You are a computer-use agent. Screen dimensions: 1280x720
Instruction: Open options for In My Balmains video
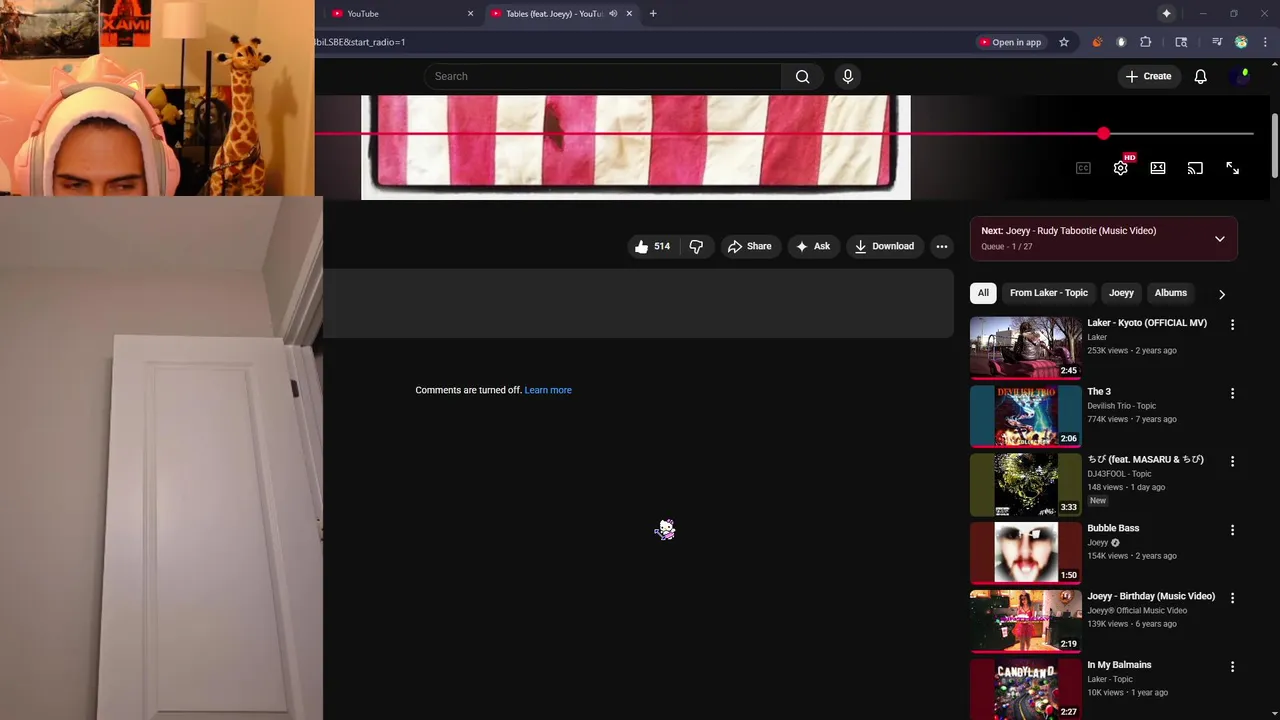(x=1232, y=667)
